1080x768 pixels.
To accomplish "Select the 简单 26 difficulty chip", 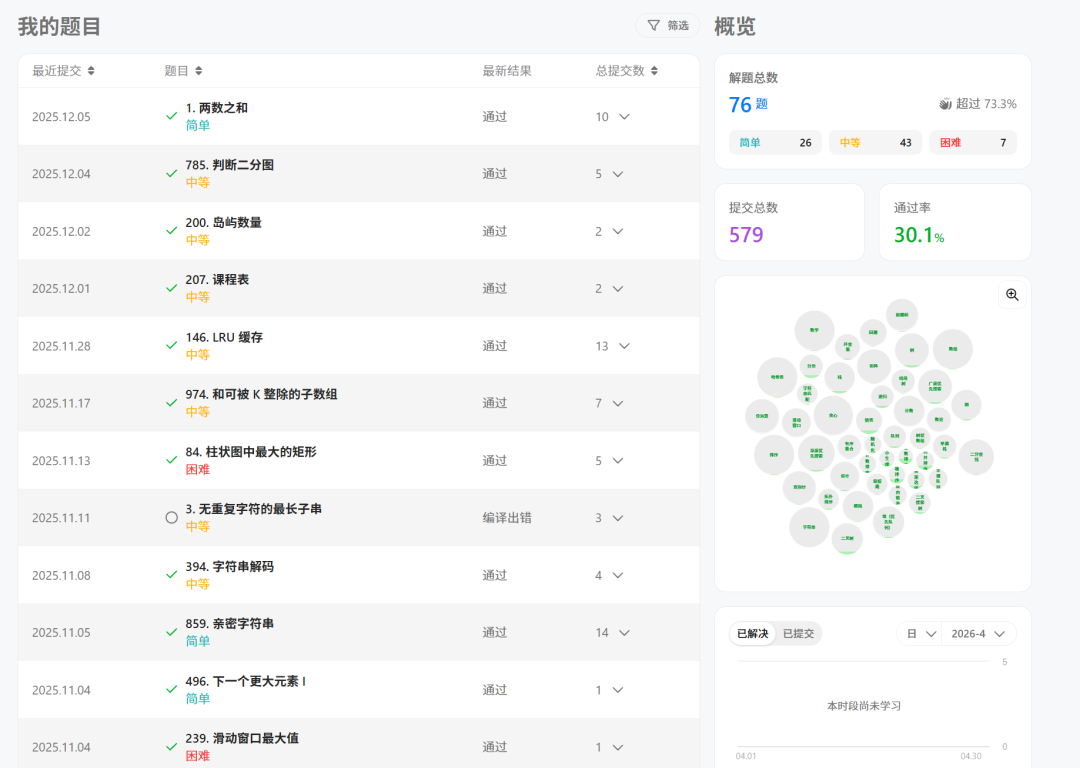I will coord(775,143).
